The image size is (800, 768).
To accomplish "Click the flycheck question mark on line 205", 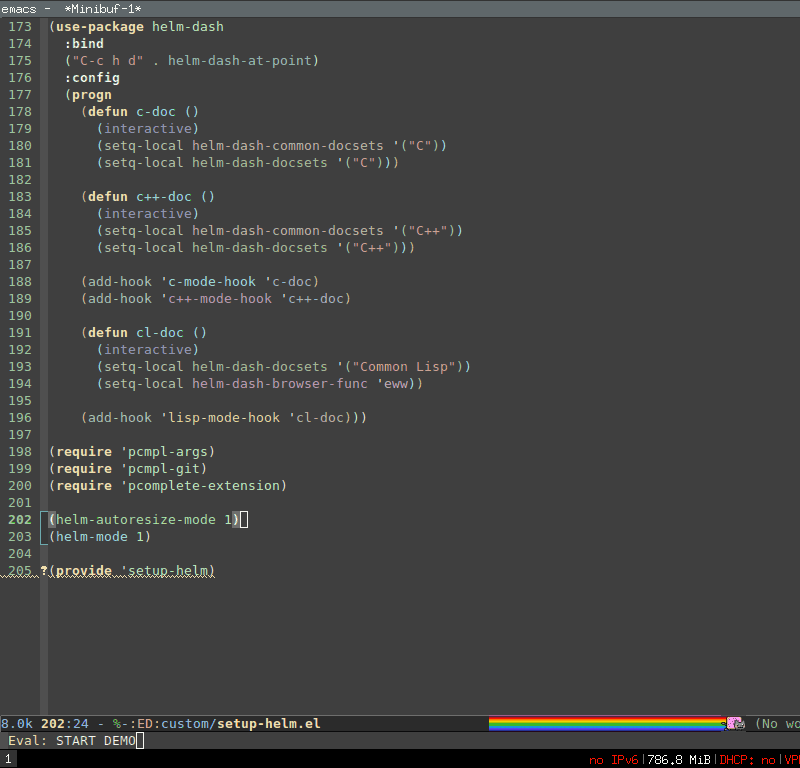I will pos(44,571).
